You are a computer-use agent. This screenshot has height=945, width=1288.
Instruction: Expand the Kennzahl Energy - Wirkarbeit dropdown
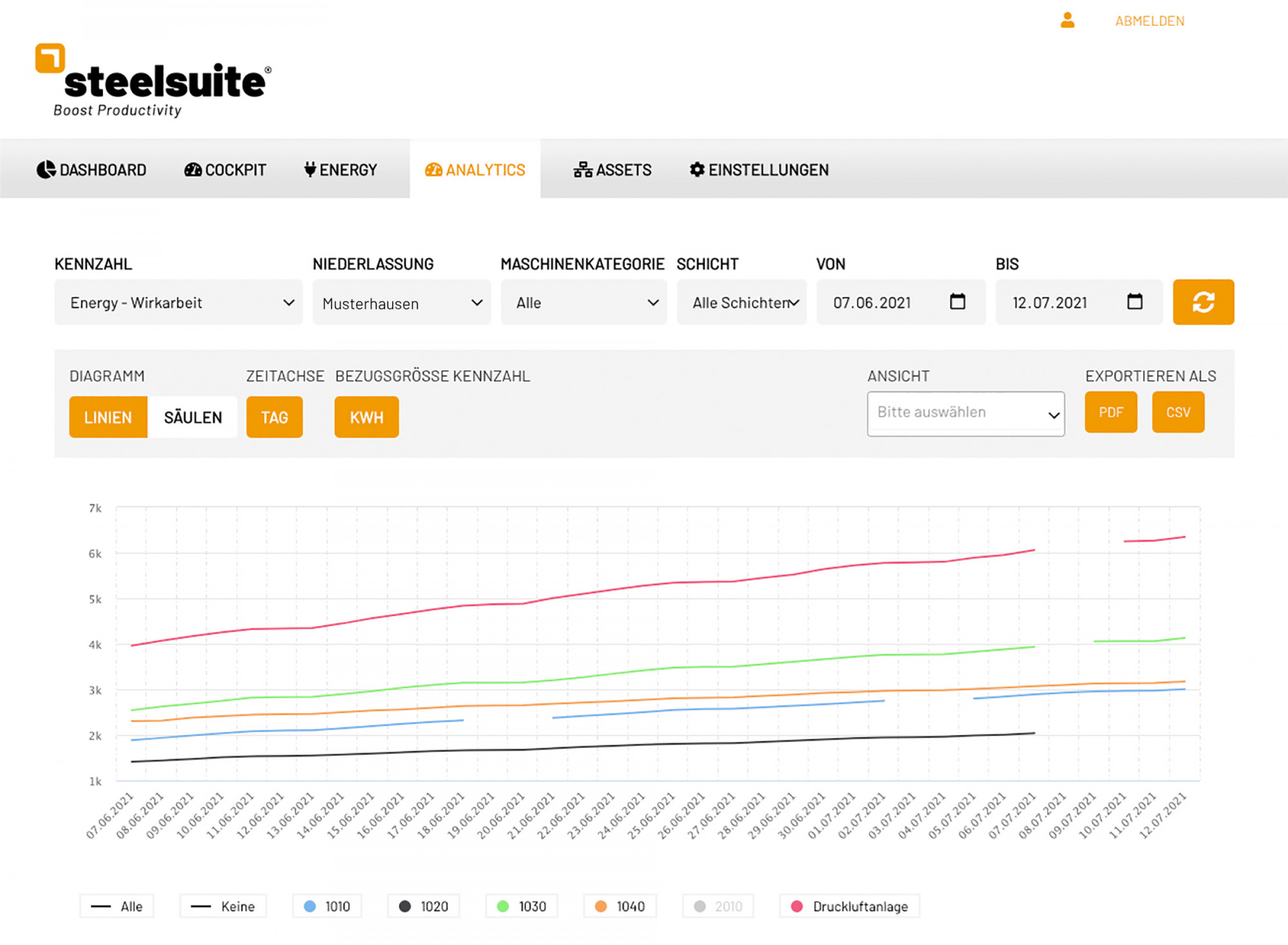pyautogui.click(x=178, y=303)
